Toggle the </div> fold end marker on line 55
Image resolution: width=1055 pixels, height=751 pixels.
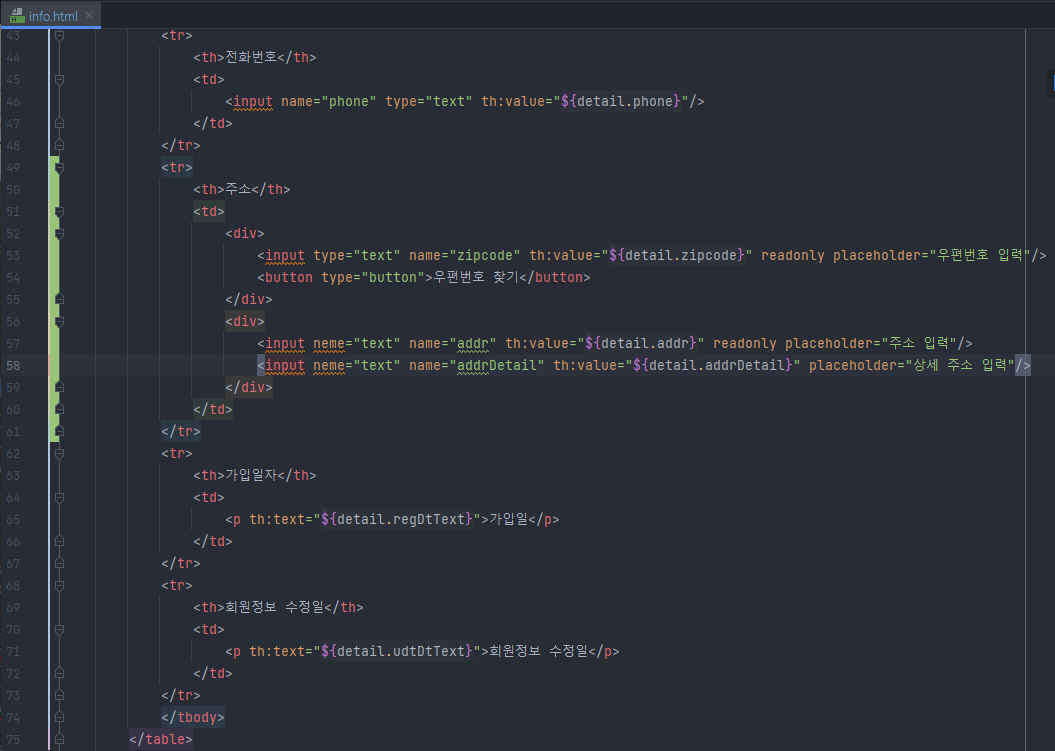coord(59,299)
